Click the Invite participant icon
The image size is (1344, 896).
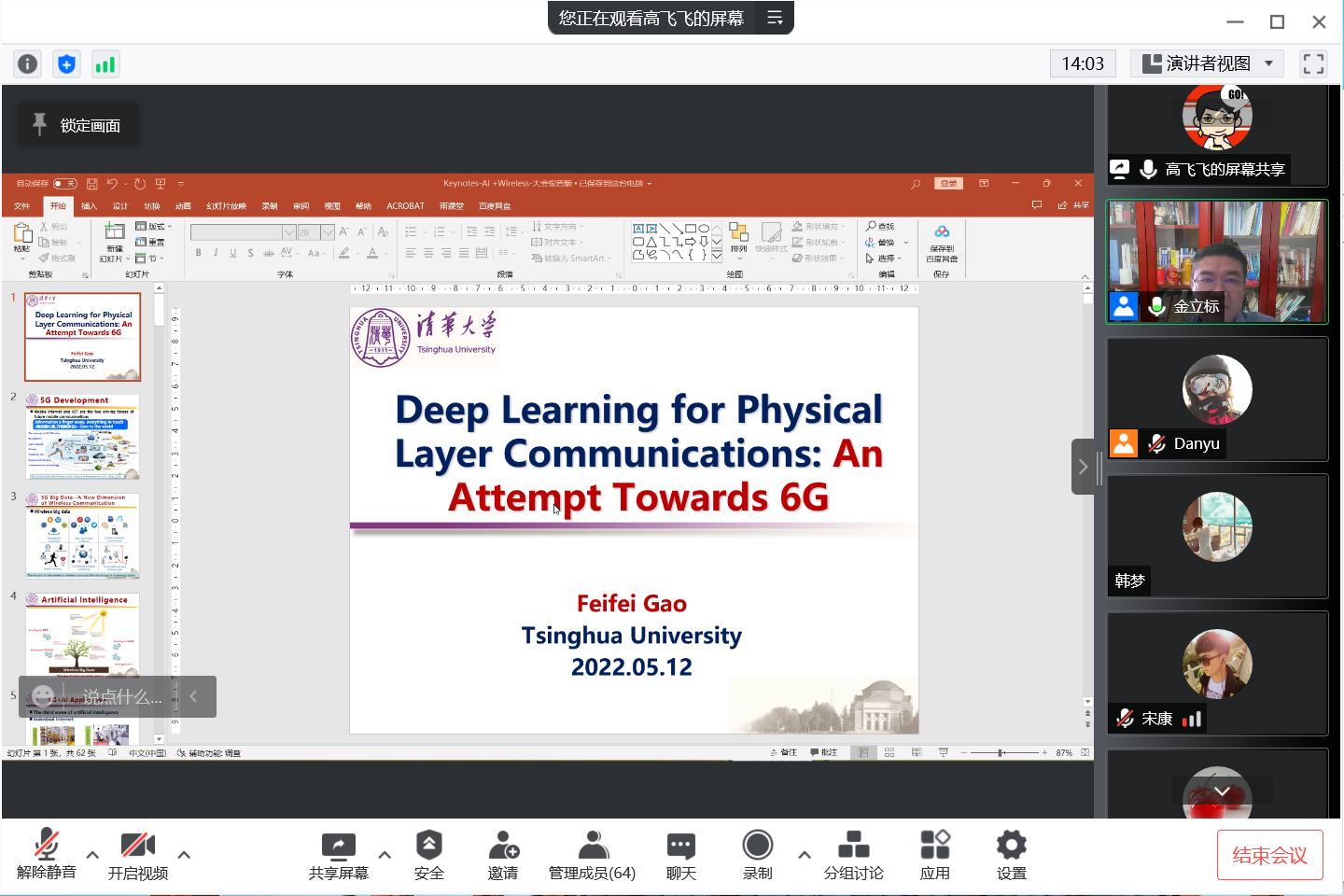[503, 855]
